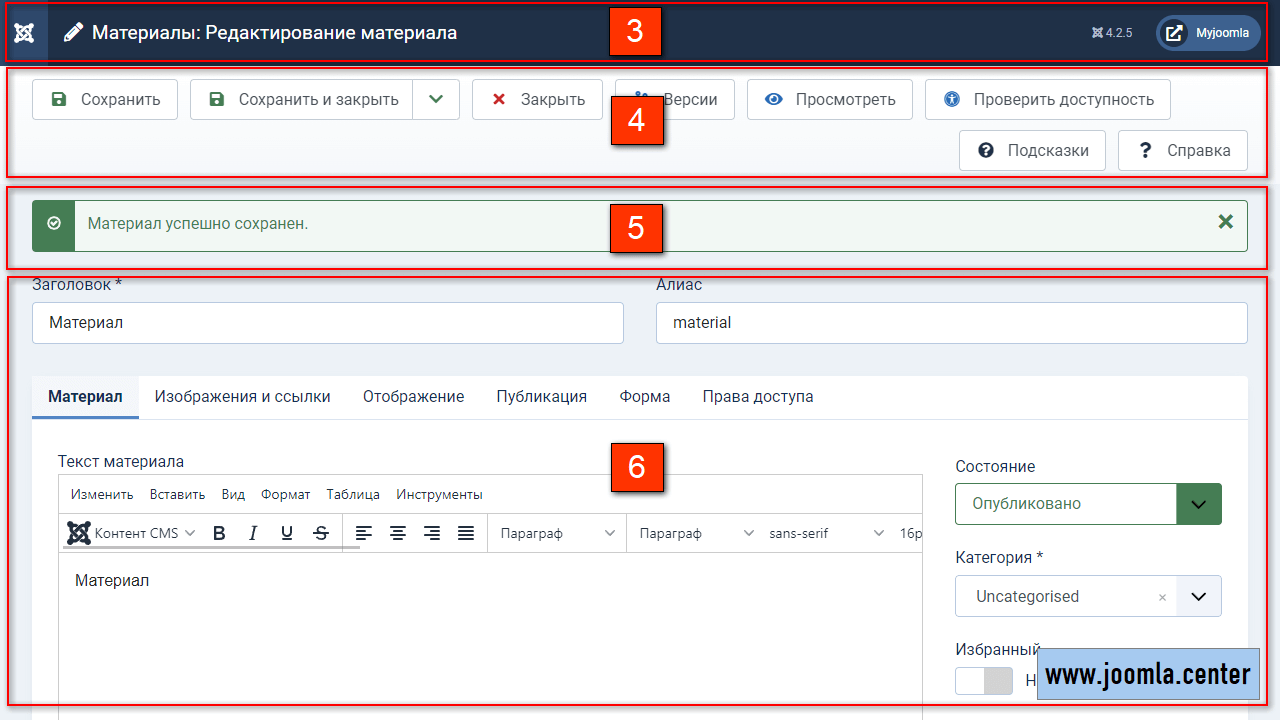Click the Алиас input field
The width and height of the screenshot is (1280, 720).
coord(951,323)
